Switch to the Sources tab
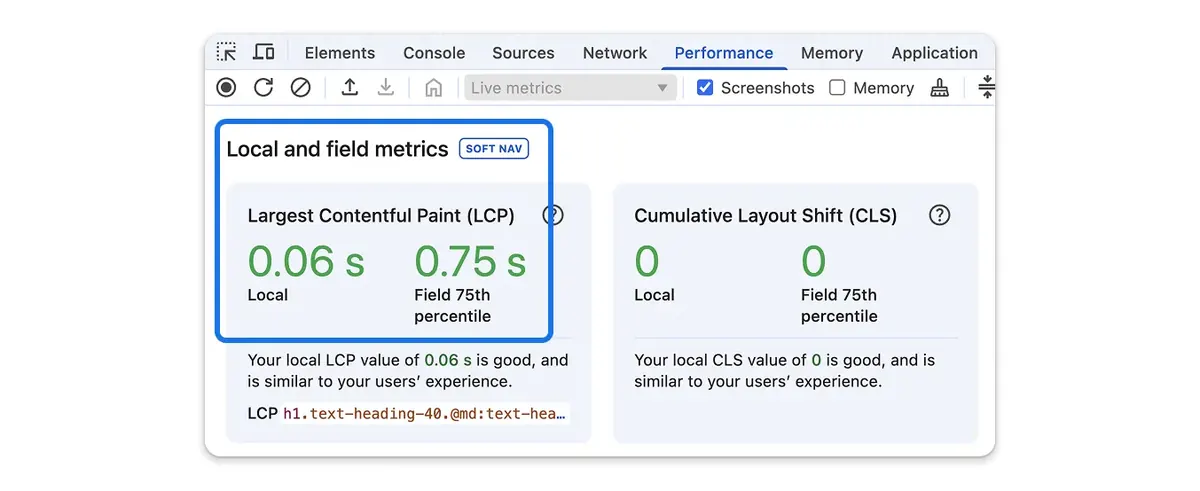 pos(523,53)
